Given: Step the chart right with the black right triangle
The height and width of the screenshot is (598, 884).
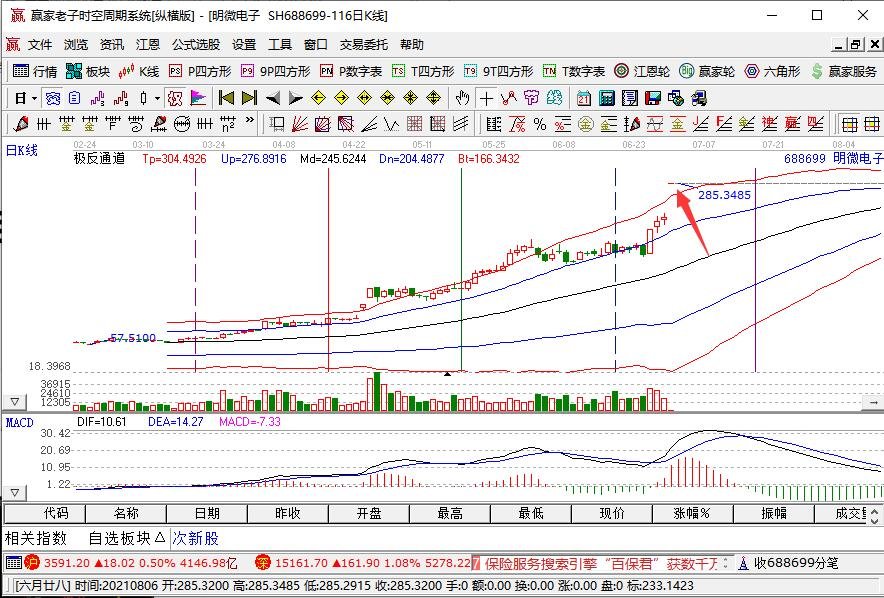Looking at the screenshot, I should pos(295,99).
